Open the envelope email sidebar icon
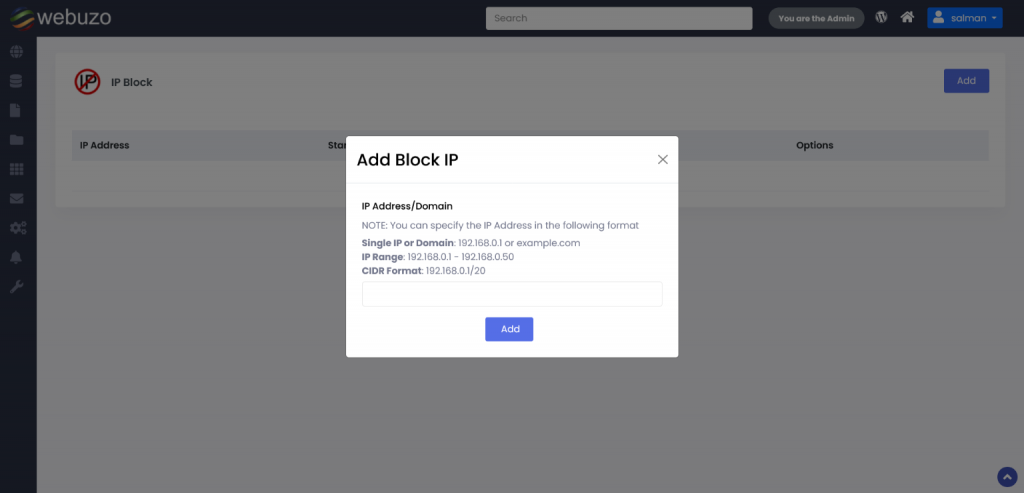This screenshot has width=1024, height=493. click(x=17, y=199)
